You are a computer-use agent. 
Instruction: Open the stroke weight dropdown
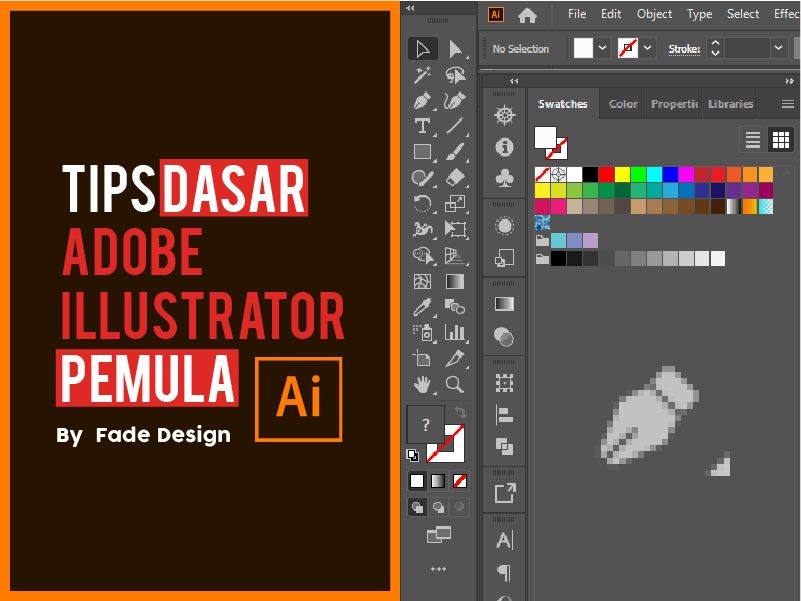(x=778, y=48)
